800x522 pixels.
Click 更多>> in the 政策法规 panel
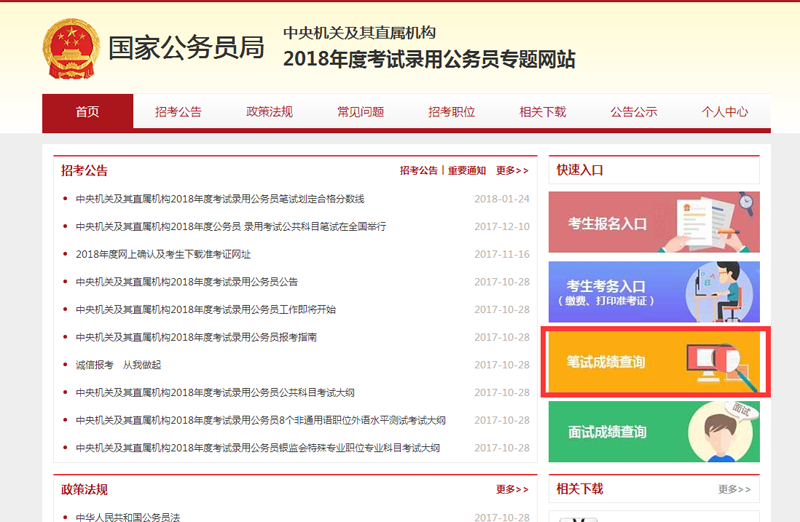coord(512,489)
